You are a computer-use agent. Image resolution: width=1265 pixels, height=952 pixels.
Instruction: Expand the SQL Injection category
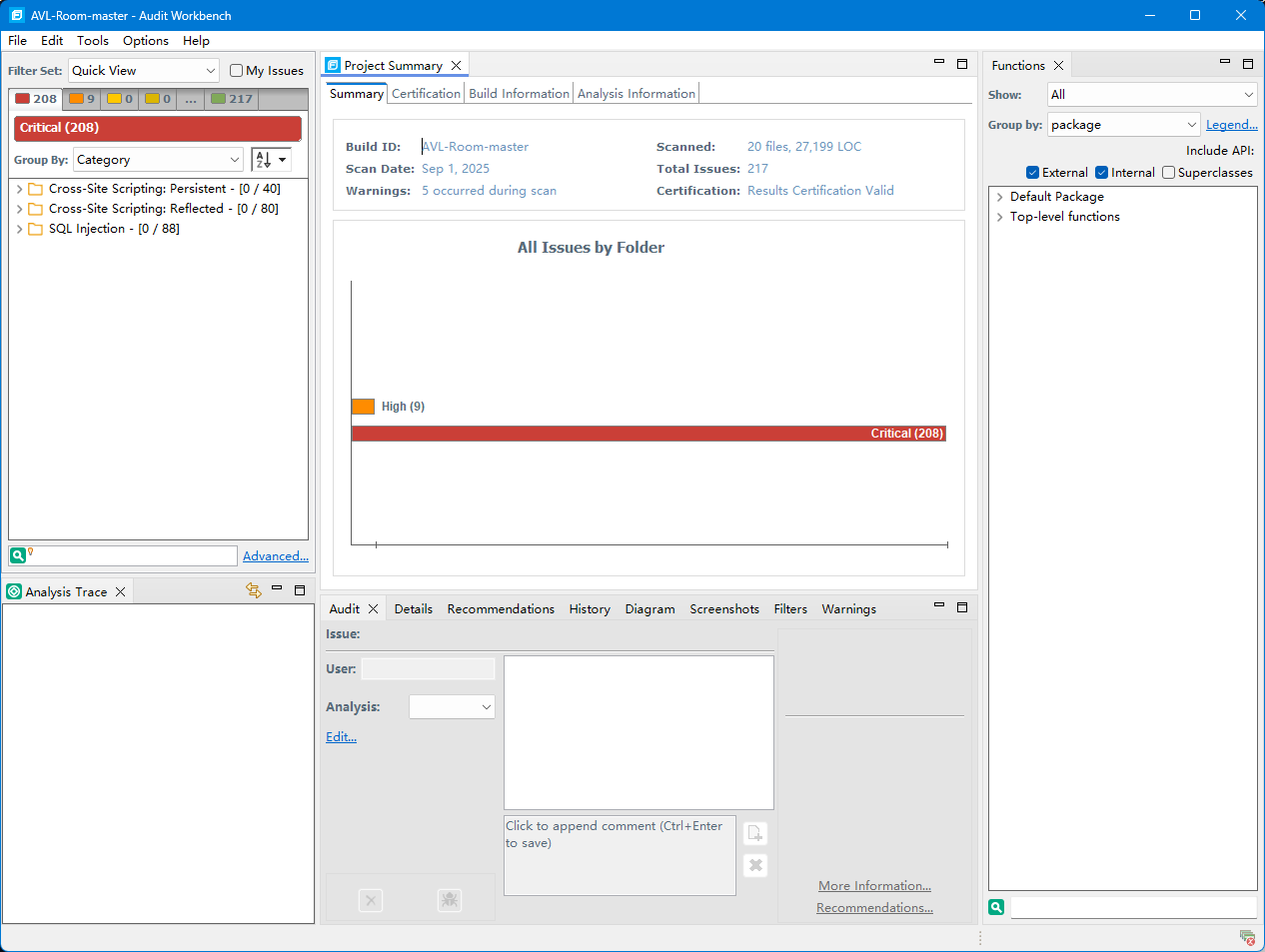click(x=19, y=229)
